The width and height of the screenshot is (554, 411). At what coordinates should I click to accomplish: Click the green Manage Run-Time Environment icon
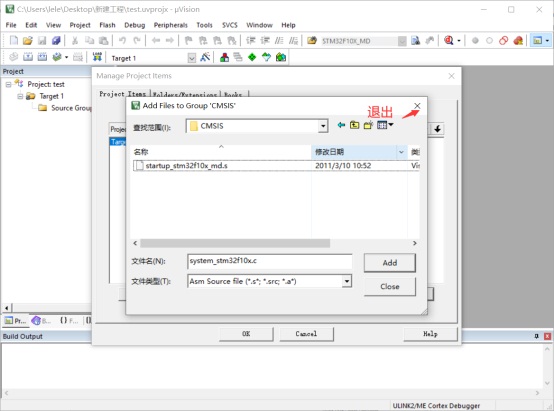pos(252,57)
